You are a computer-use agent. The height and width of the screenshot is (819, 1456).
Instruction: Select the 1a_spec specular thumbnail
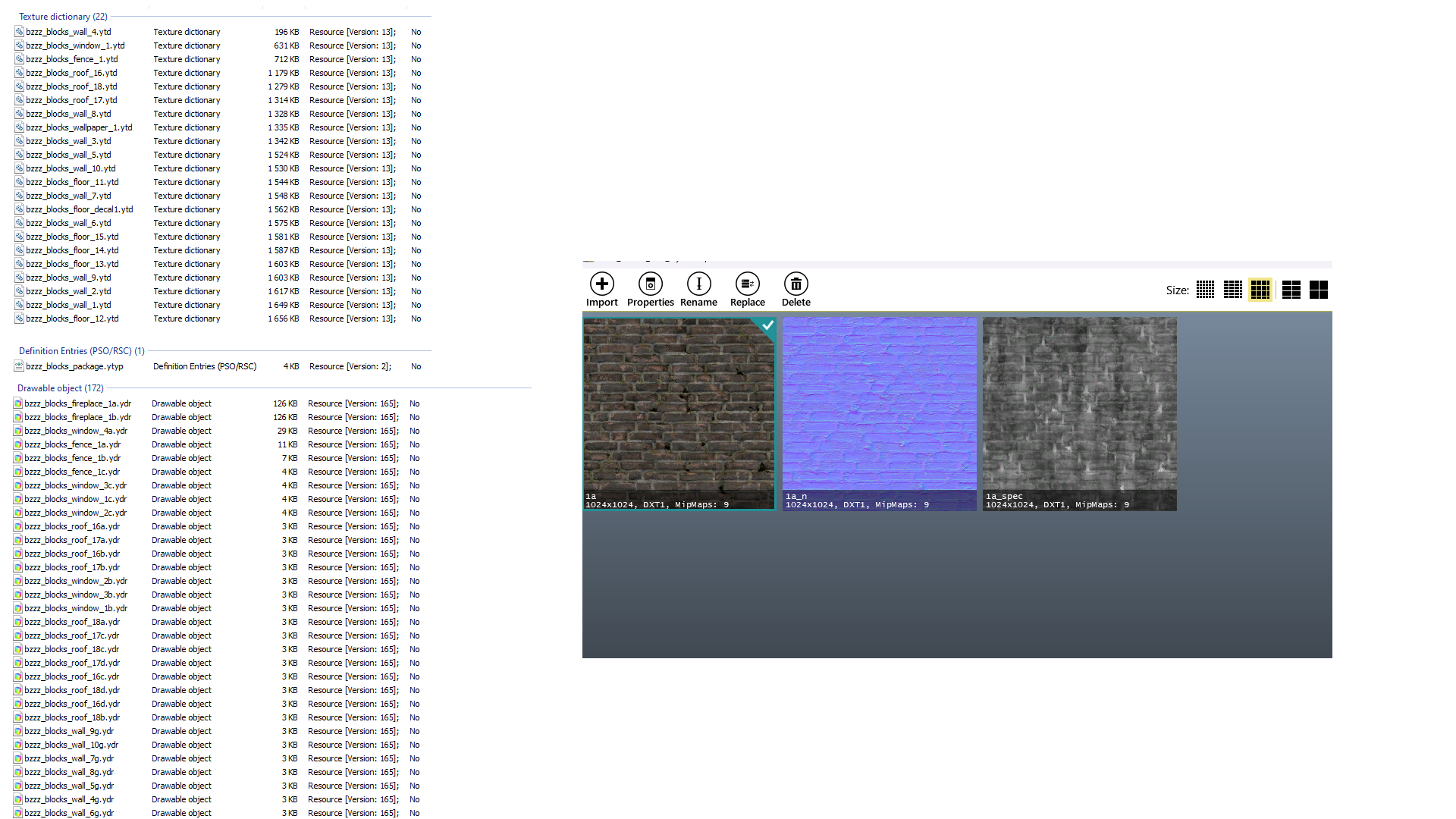coord(1079,414)
